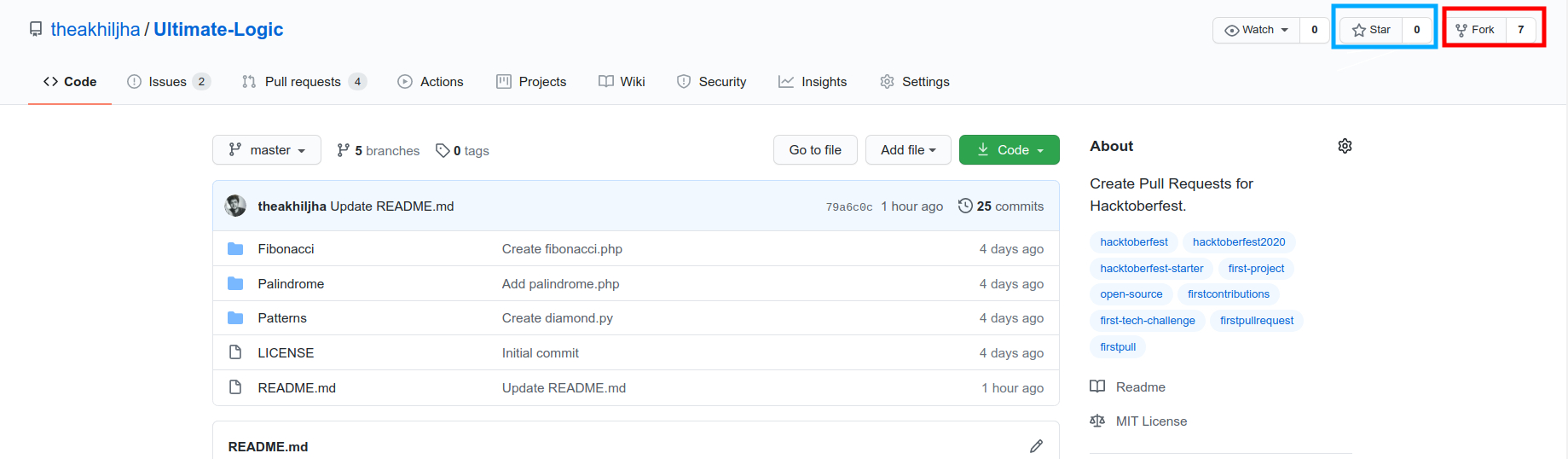The height and width of the screenshot is (459, 1568).
Task: Click the Palindrome folder icon
Action: 235,284
